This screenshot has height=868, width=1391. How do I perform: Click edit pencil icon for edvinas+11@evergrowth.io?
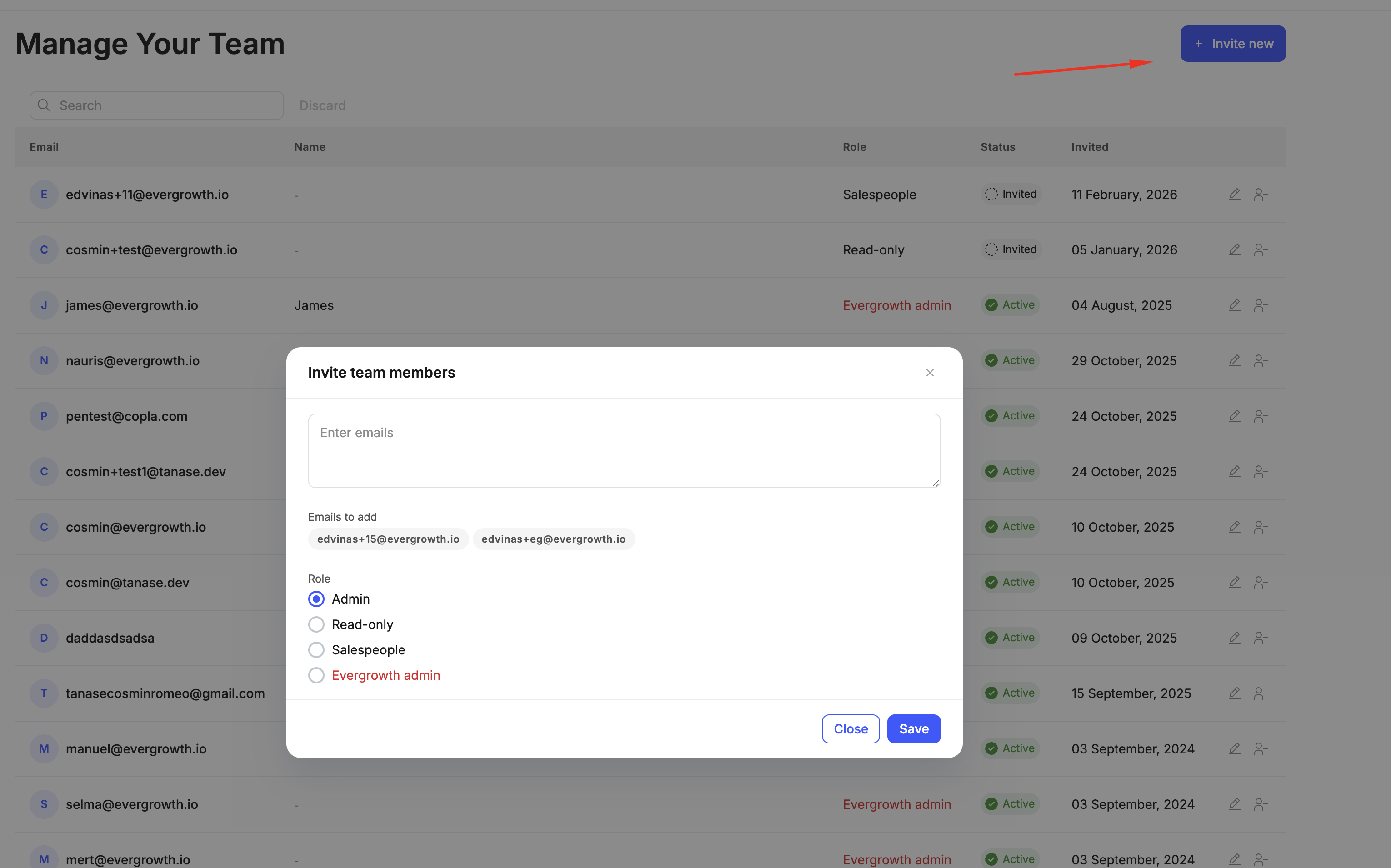point(1234,194)
